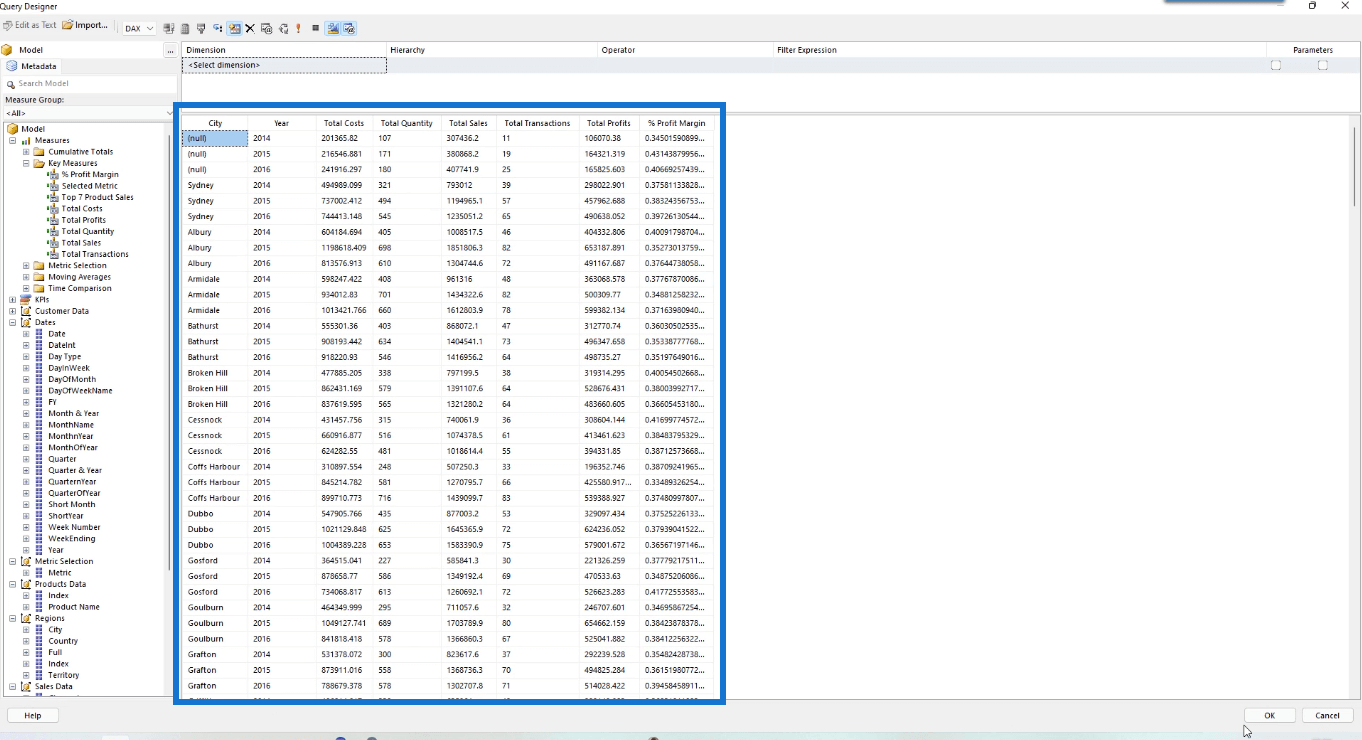Image resolution: width=1362 pixels, height=740 pixels.
Task: Select the Total Quantity measure icon
Action: [x=53, y=232]
